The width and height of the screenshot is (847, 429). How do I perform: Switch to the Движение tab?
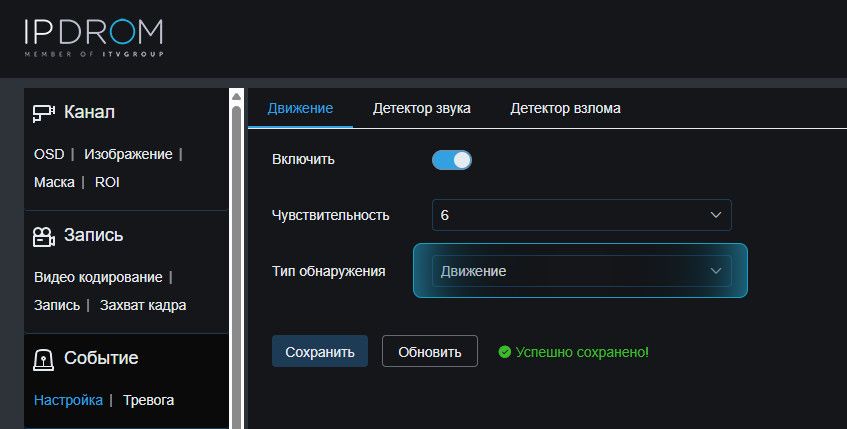[300, 108]
